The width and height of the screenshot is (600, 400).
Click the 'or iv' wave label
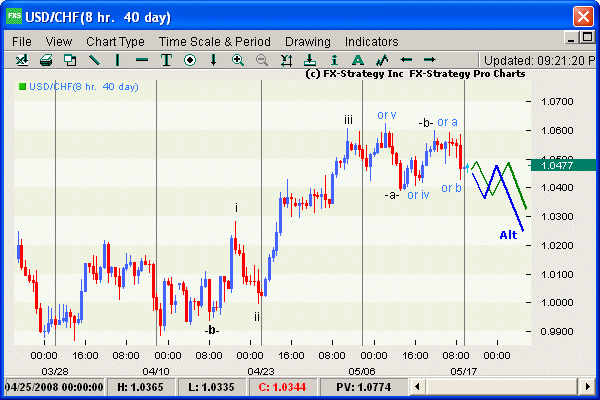point(418,195)
